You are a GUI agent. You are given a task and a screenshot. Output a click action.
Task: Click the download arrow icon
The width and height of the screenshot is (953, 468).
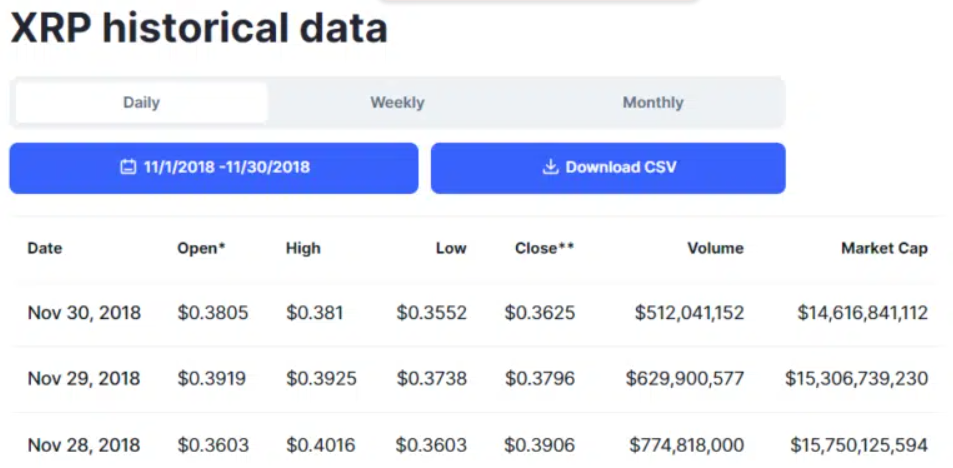(x=550, y=167)
